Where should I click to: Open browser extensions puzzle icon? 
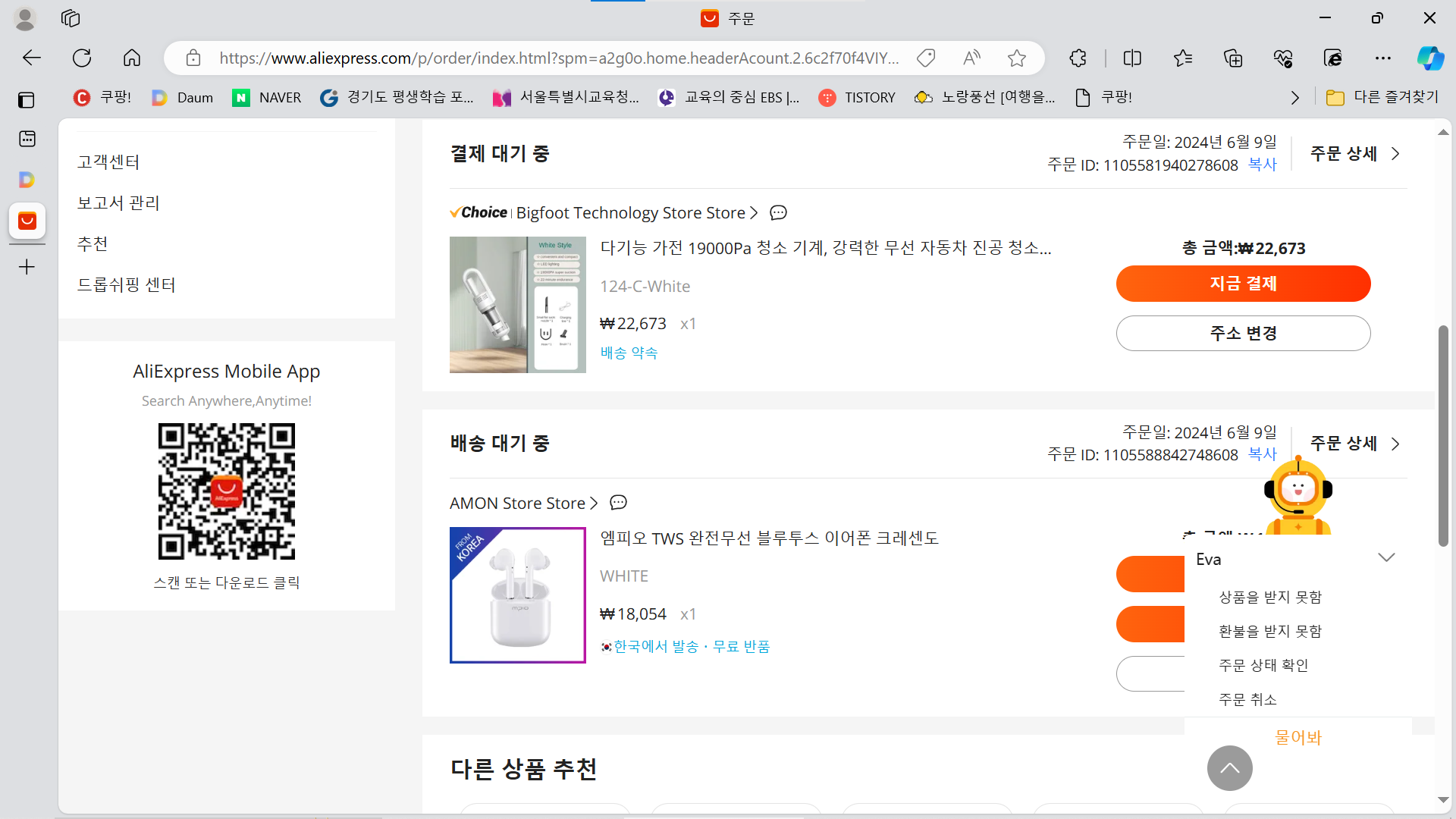point(1078,58)
